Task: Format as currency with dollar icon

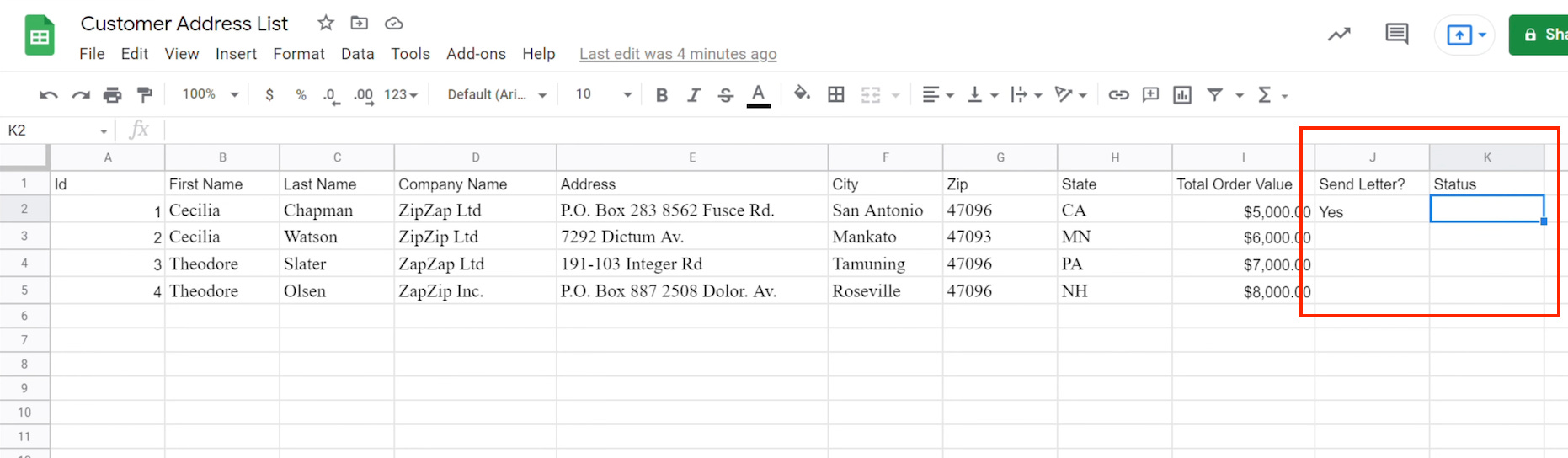Action: click(269, 95)
